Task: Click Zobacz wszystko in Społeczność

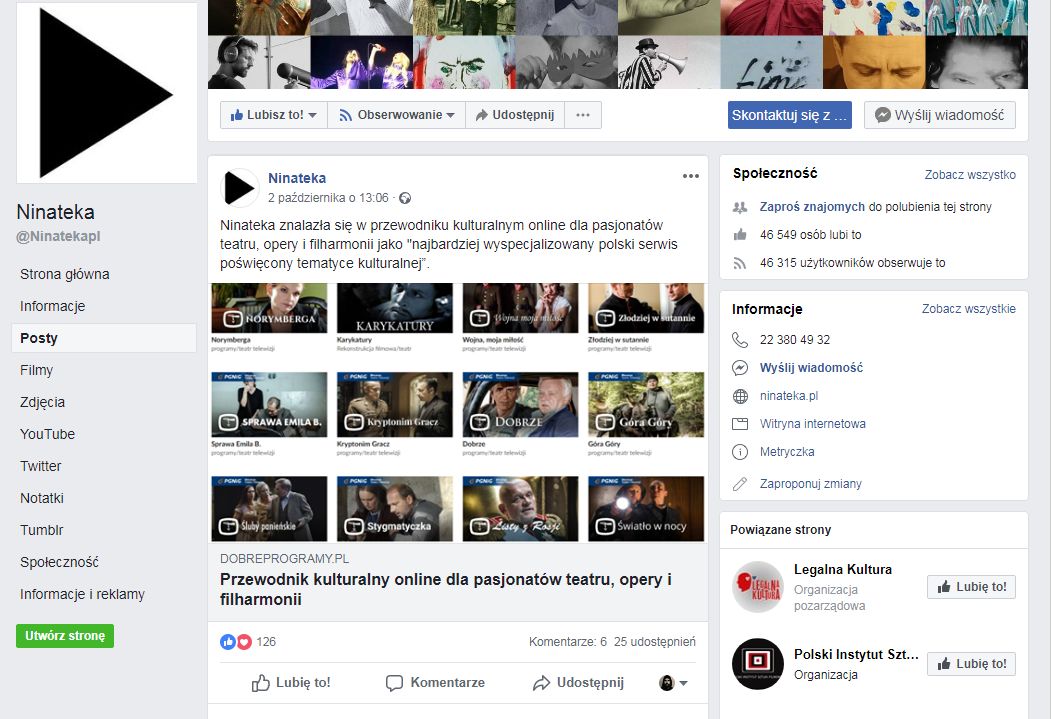Action: [970, 175]
